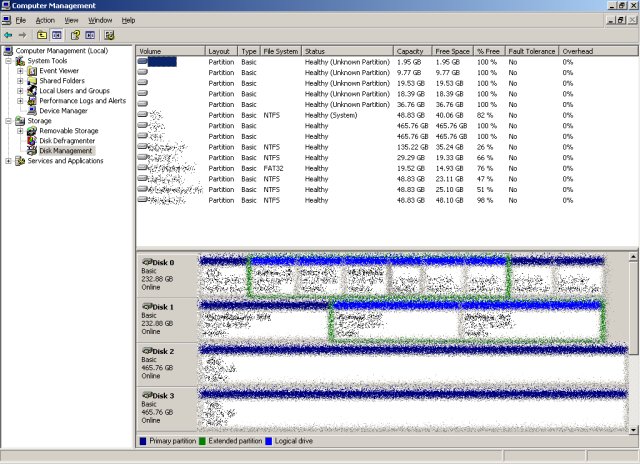
Task: Click the Storage node icon
Action: (20, 121)
